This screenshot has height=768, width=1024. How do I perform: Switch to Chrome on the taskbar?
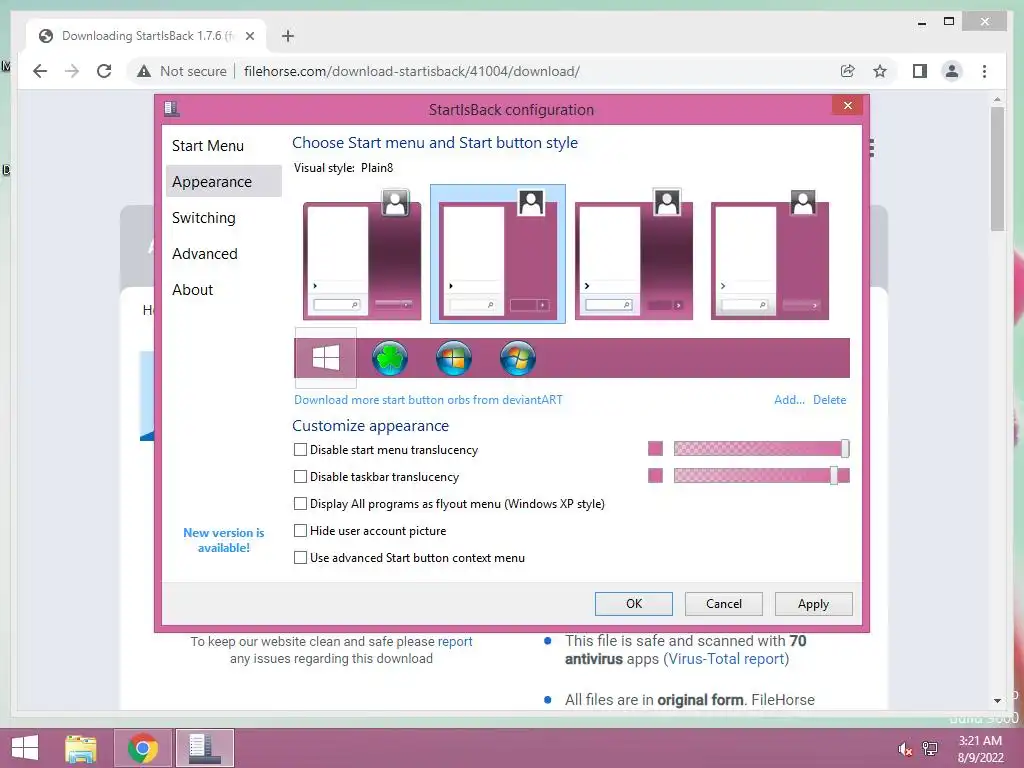(x=143, y=748)
